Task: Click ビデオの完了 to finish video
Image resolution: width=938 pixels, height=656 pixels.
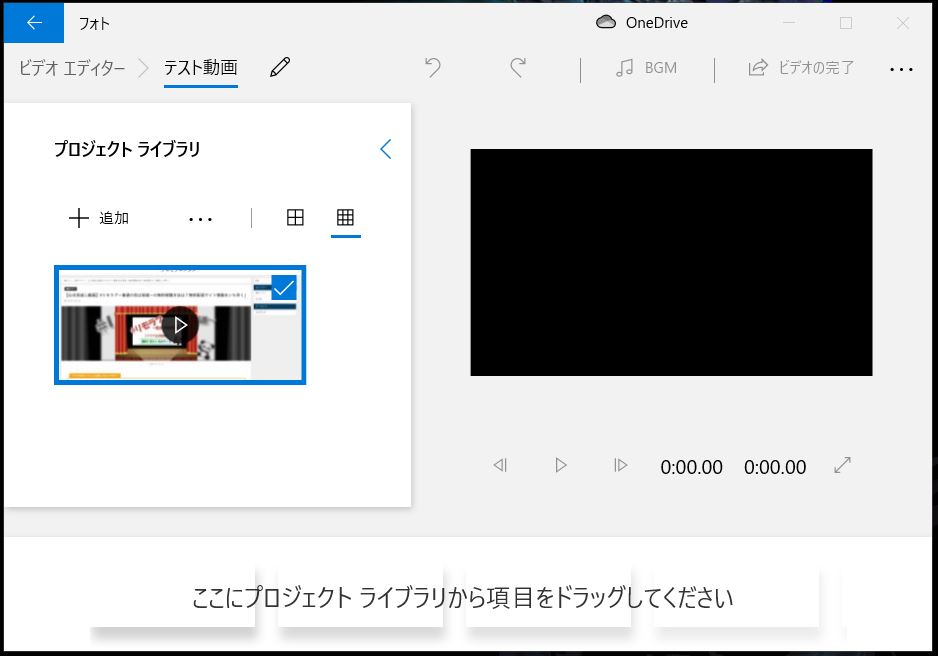Action: point(801,68)
